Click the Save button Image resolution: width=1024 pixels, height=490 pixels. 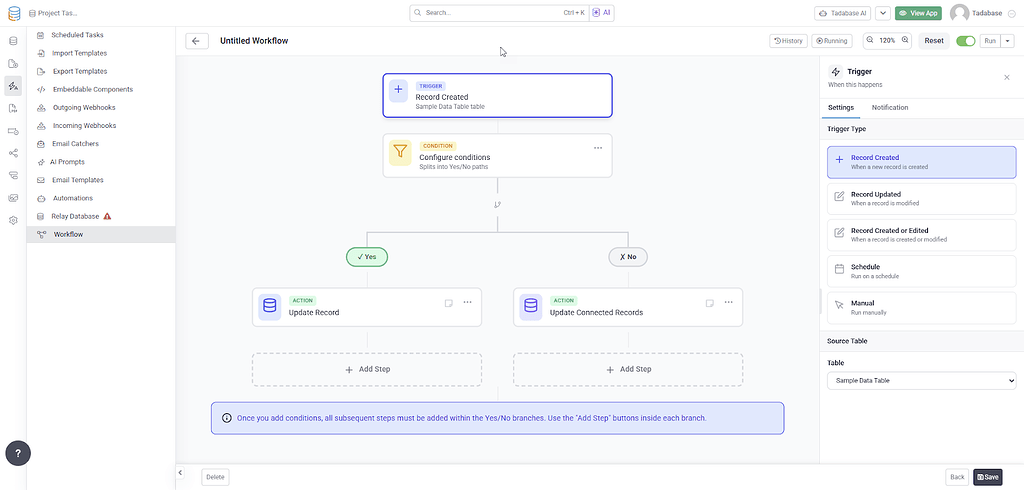click(x=987, y=477)
